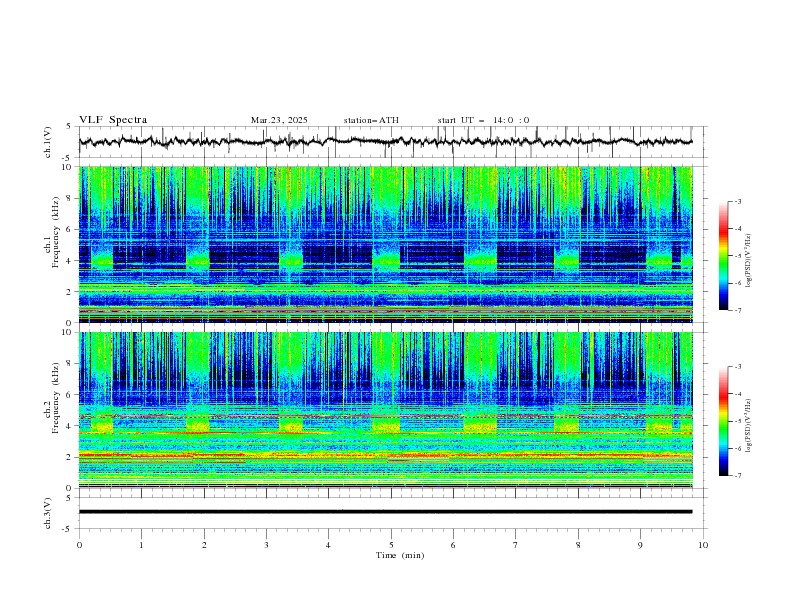Image resolution: width=792 pixels, height=612 pixels.
Task: Click the "-3" tick on upper colorbar
Action: tap(737, 201)
